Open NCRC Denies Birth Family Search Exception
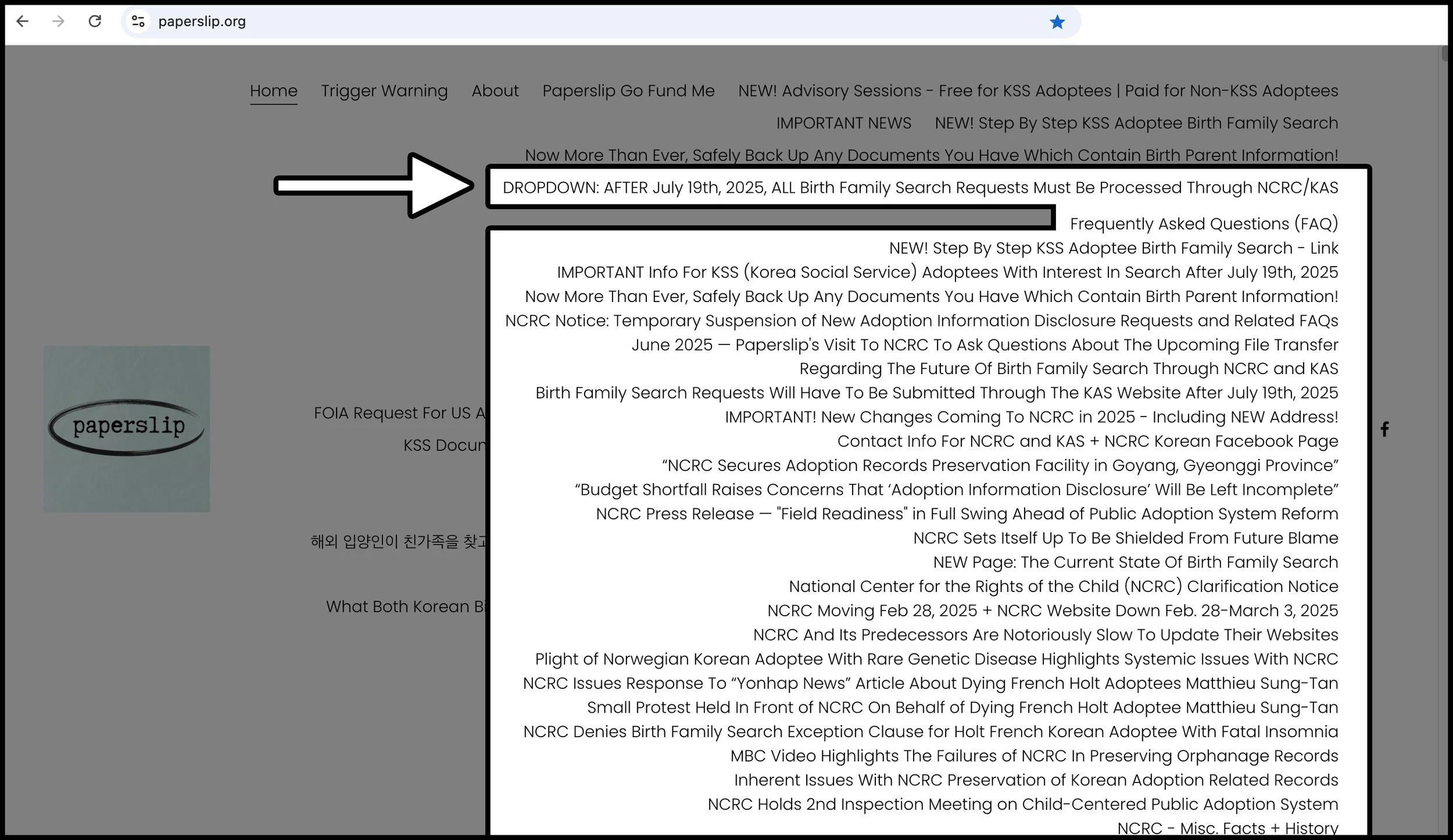1453x840 pixels. point(931,732)
